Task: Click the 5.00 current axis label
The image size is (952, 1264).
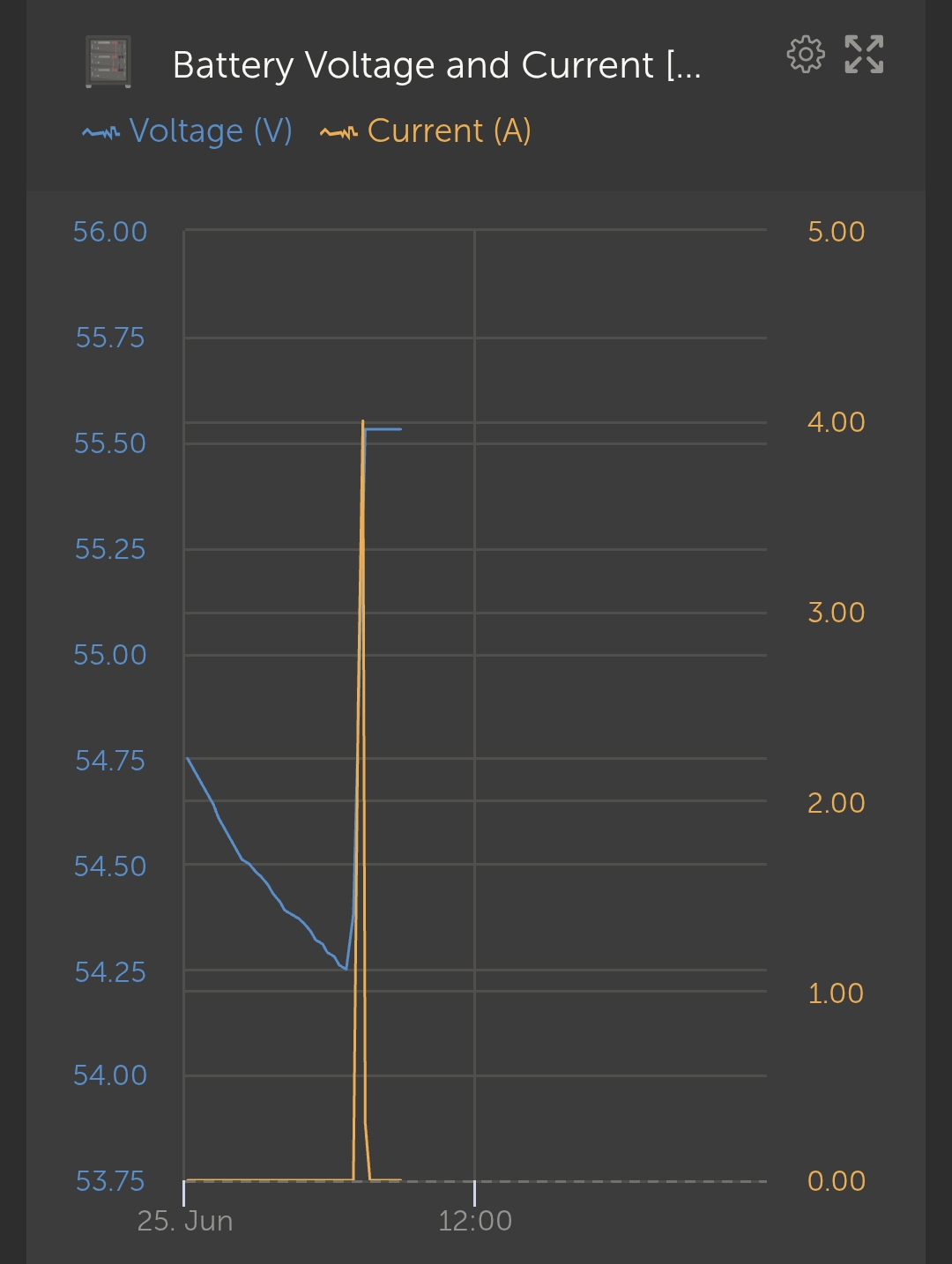Action: click(x=836, y=232)
